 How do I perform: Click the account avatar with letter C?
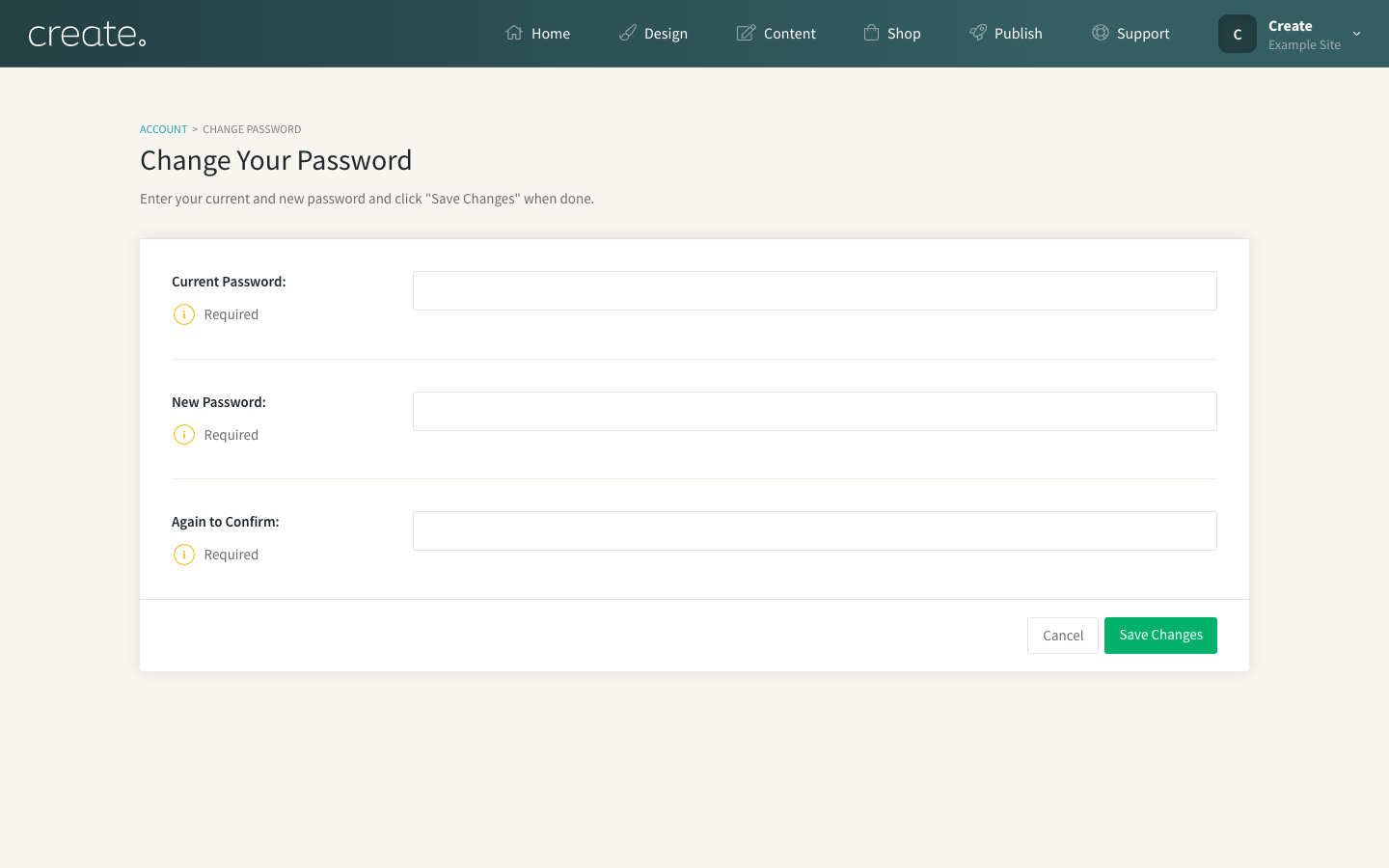(1238, 34)
